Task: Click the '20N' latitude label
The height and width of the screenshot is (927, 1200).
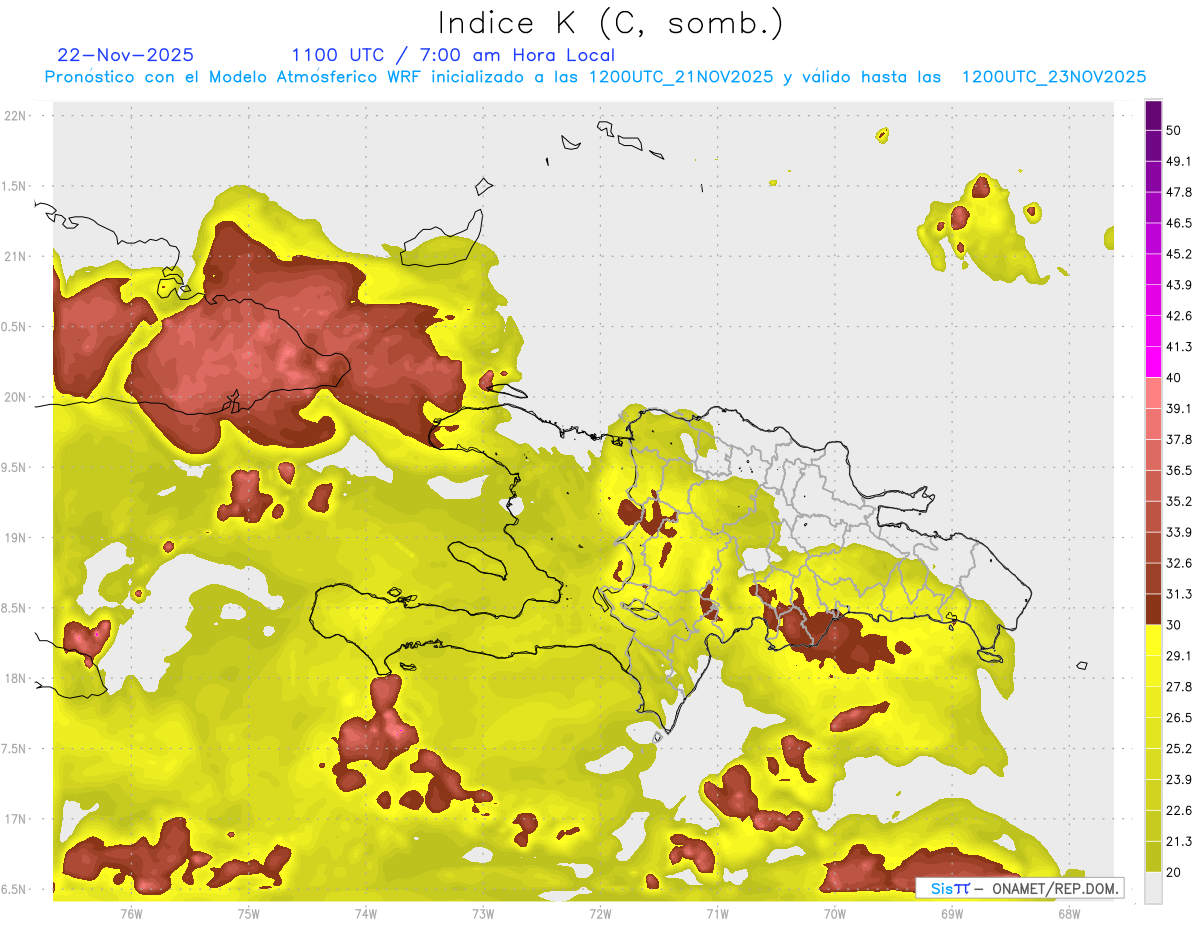Action: [x=17, y=397]
